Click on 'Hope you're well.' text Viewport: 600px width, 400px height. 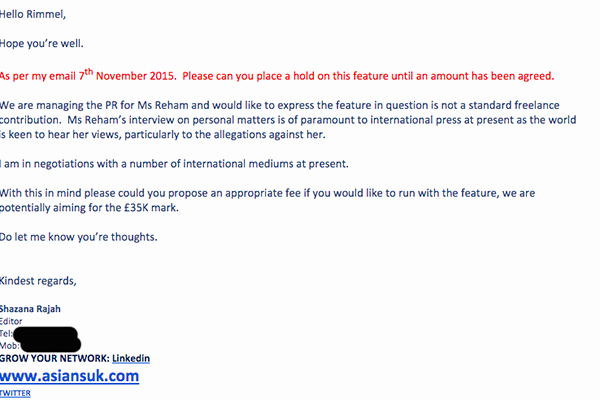(42, 44)
